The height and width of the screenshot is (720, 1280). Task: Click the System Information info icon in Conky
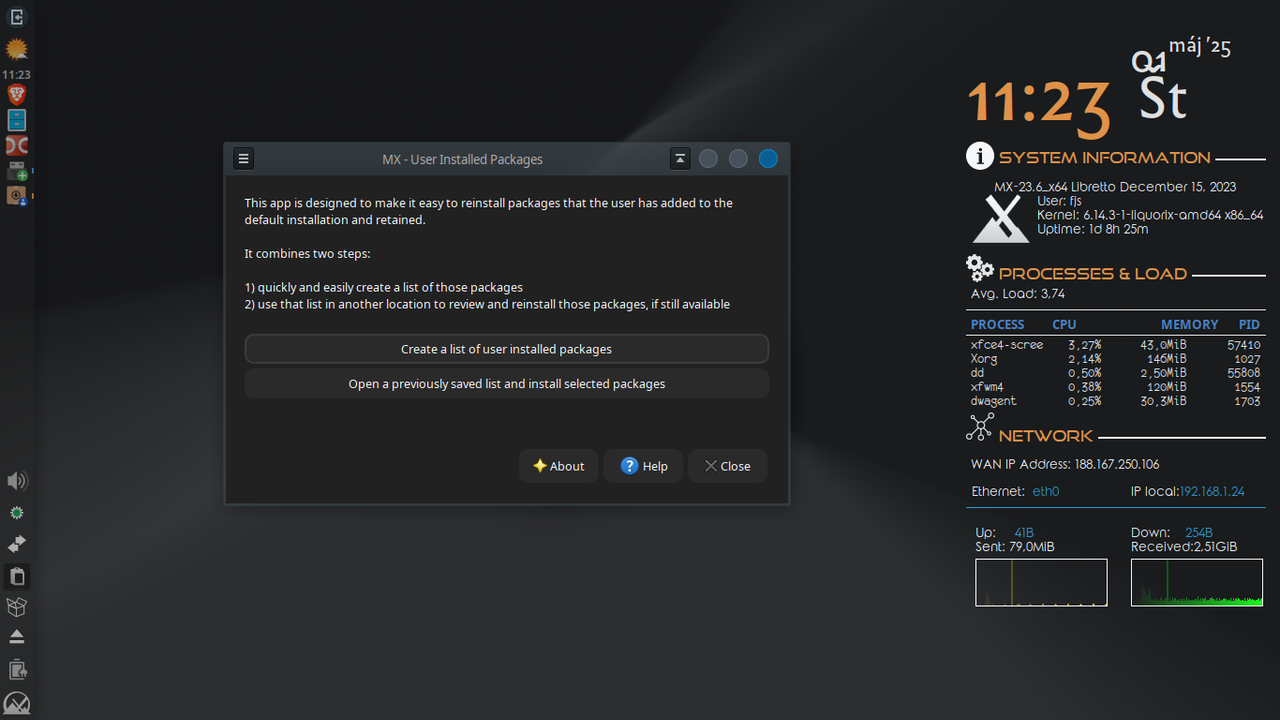(980, 156)
